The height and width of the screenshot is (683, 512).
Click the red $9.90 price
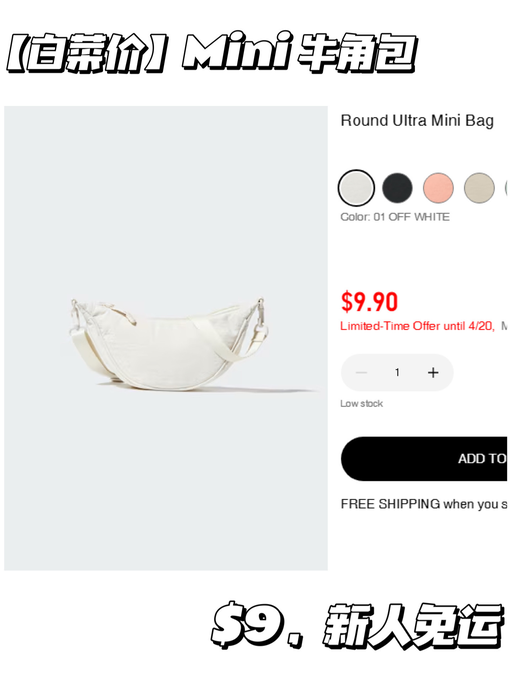coord(369,302)
